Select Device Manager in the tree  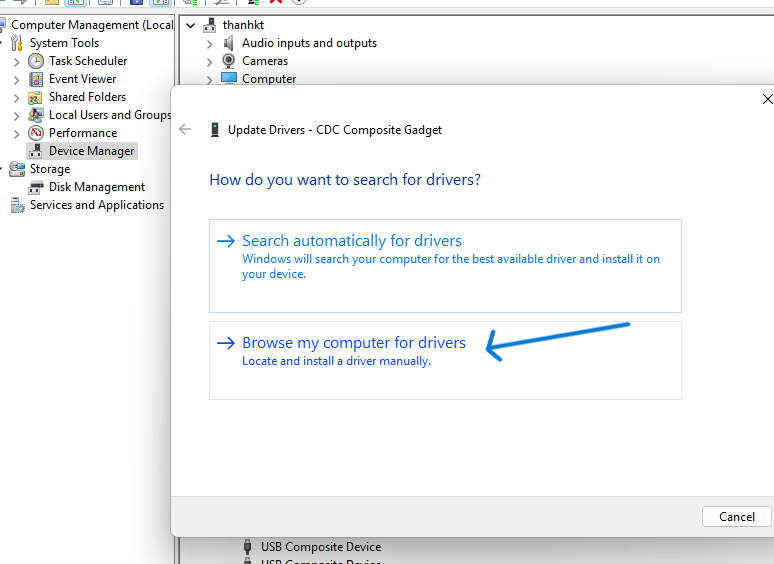tap(91, 151)
